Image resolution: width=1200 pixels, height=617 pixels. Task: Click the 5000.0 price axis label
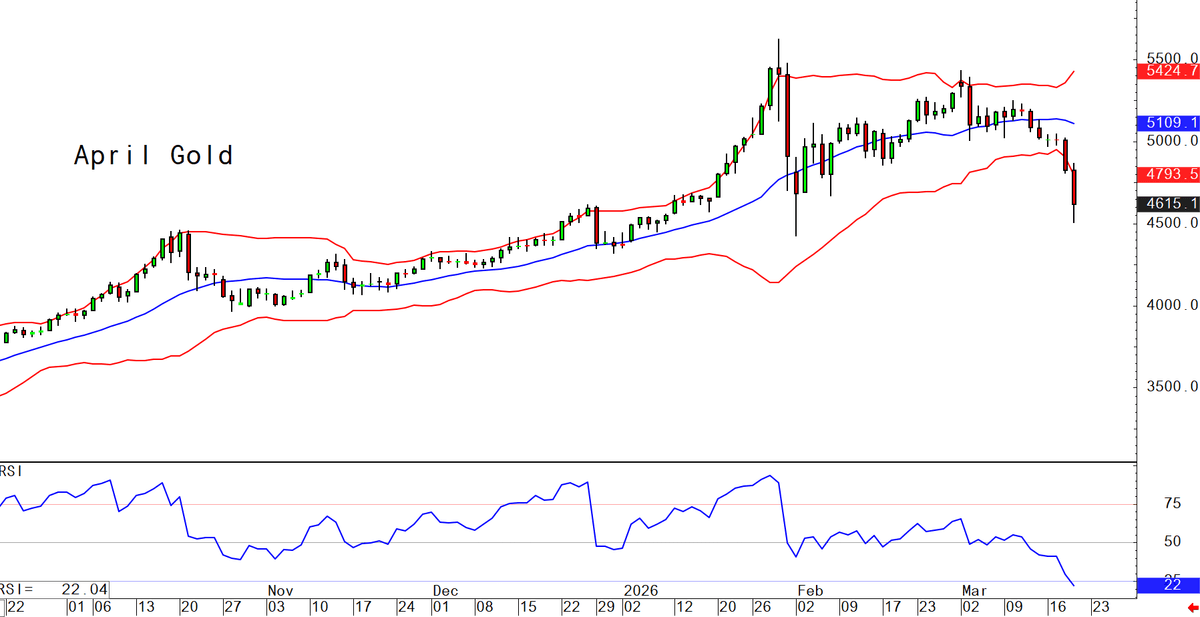[1172, 141]
